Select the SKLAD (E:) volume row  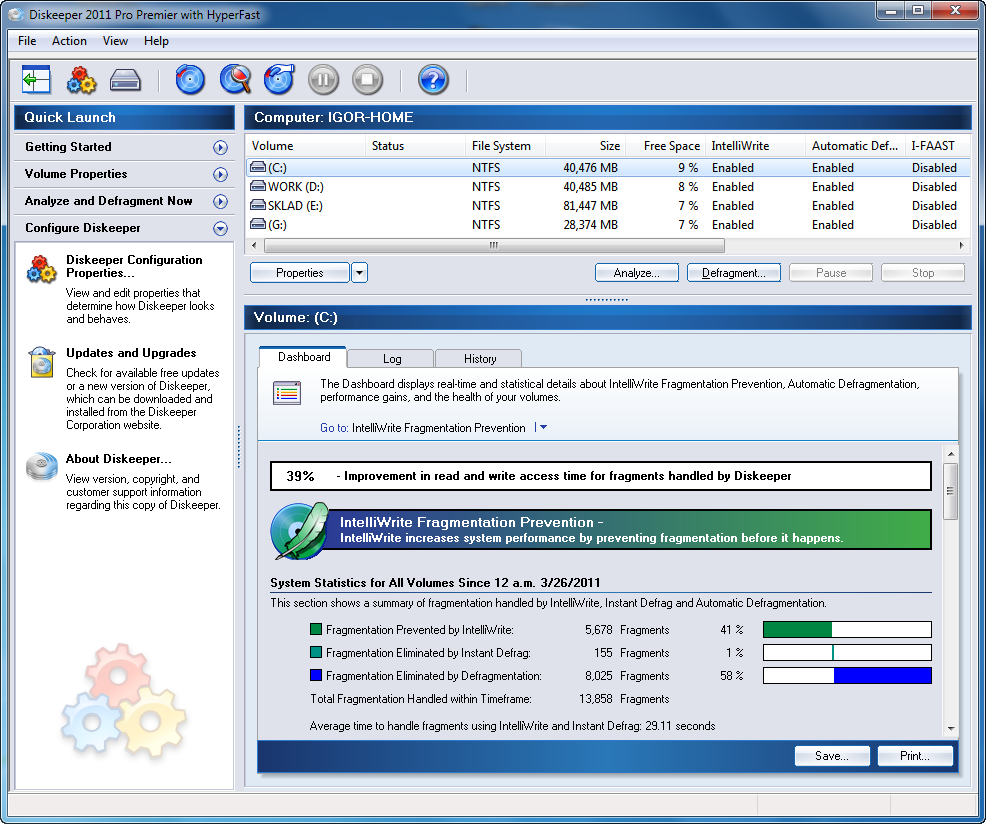607,206
